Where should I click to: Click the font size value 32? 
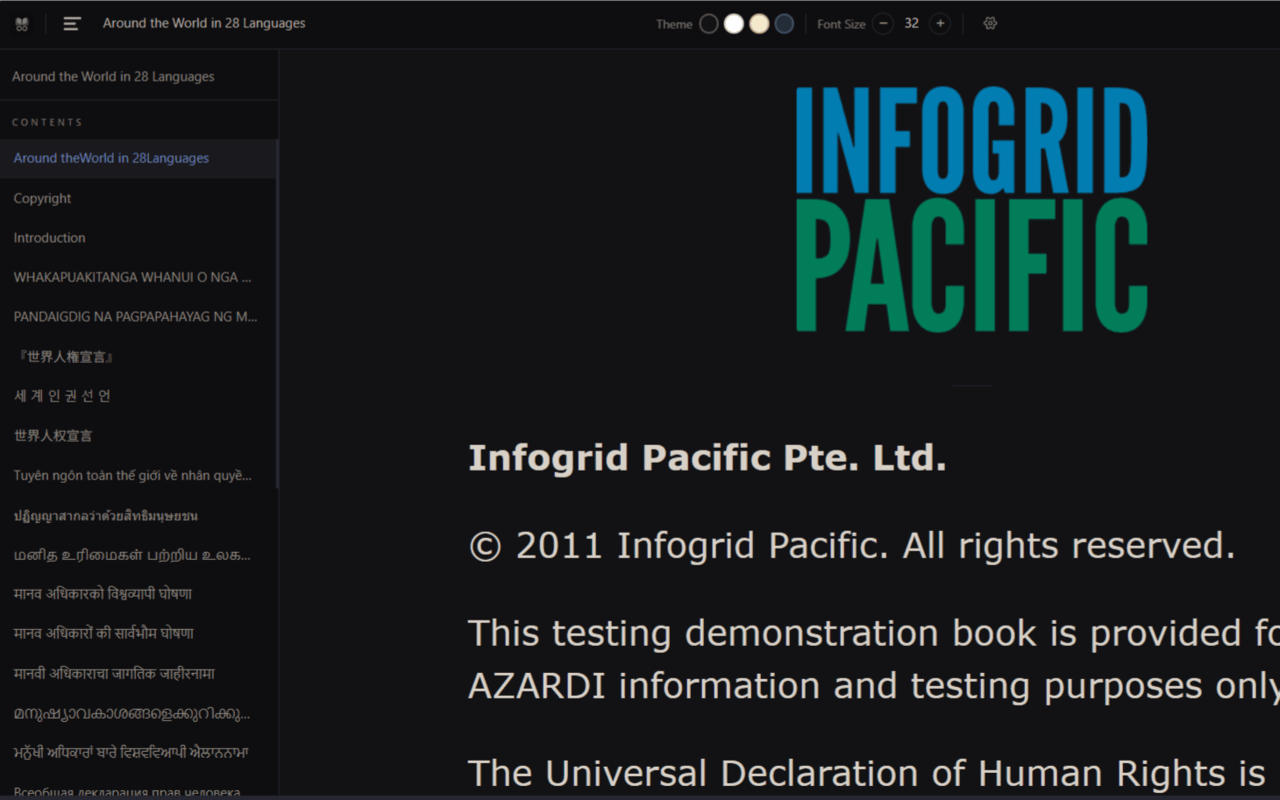(x=911, y=23)
